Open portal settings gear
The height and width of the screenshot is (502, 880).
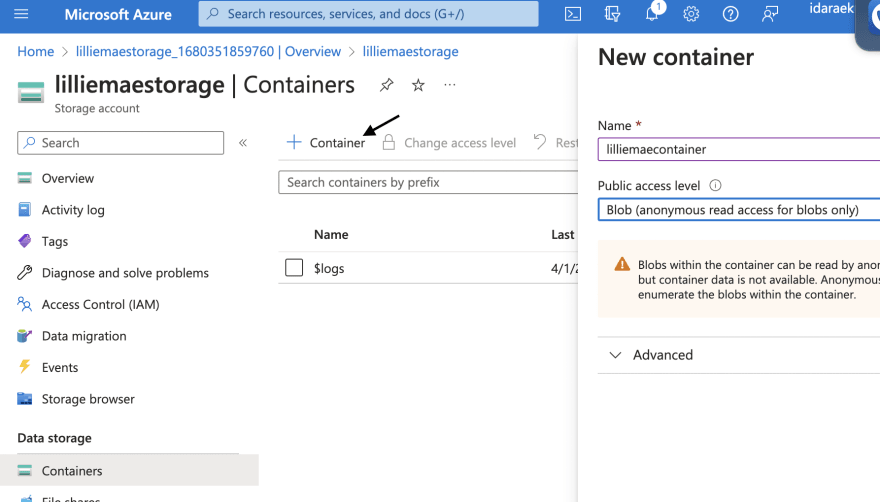[691, 14]
